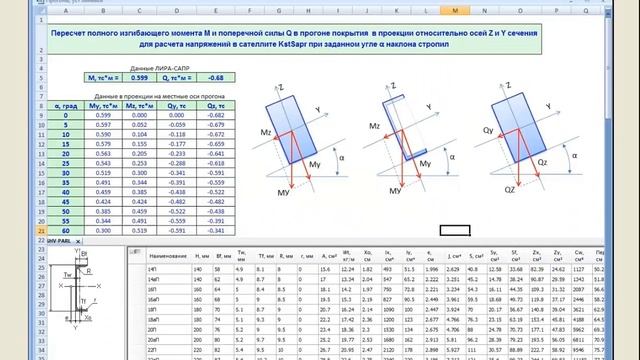Click the 'Наименование' column header in profile table
Image resolution: width=640 pixels, height=360 pixels.
tap(168, 256)
